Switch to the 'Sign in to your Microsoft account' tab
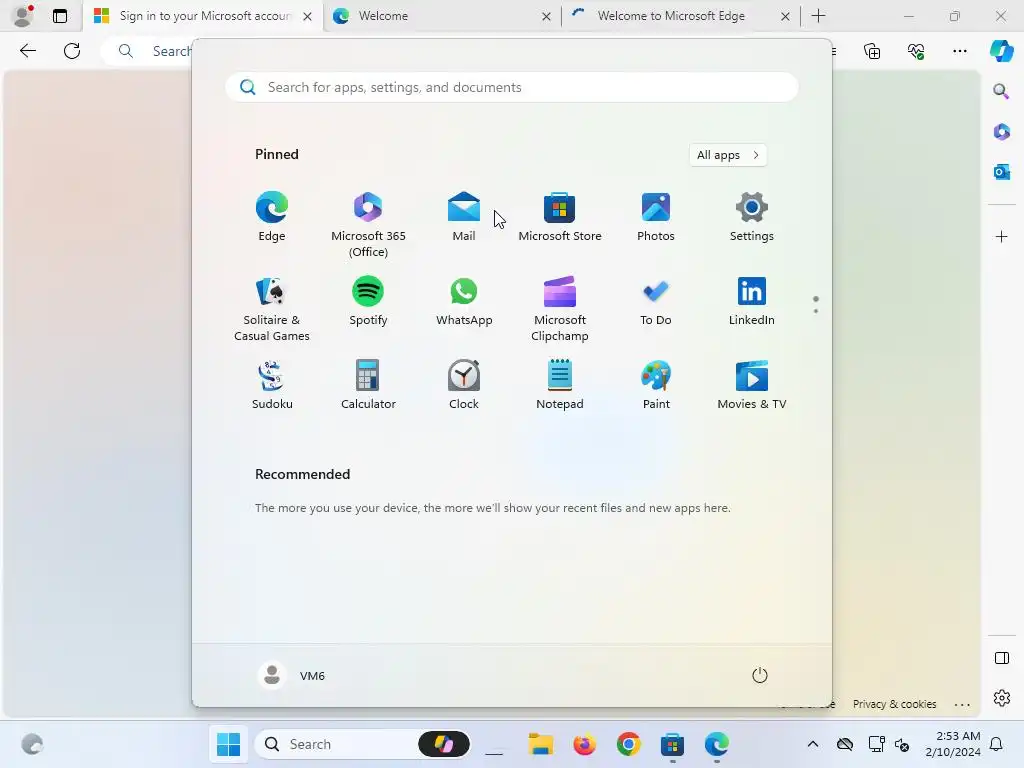The image size is (1024, 768). tap(202, 16)
